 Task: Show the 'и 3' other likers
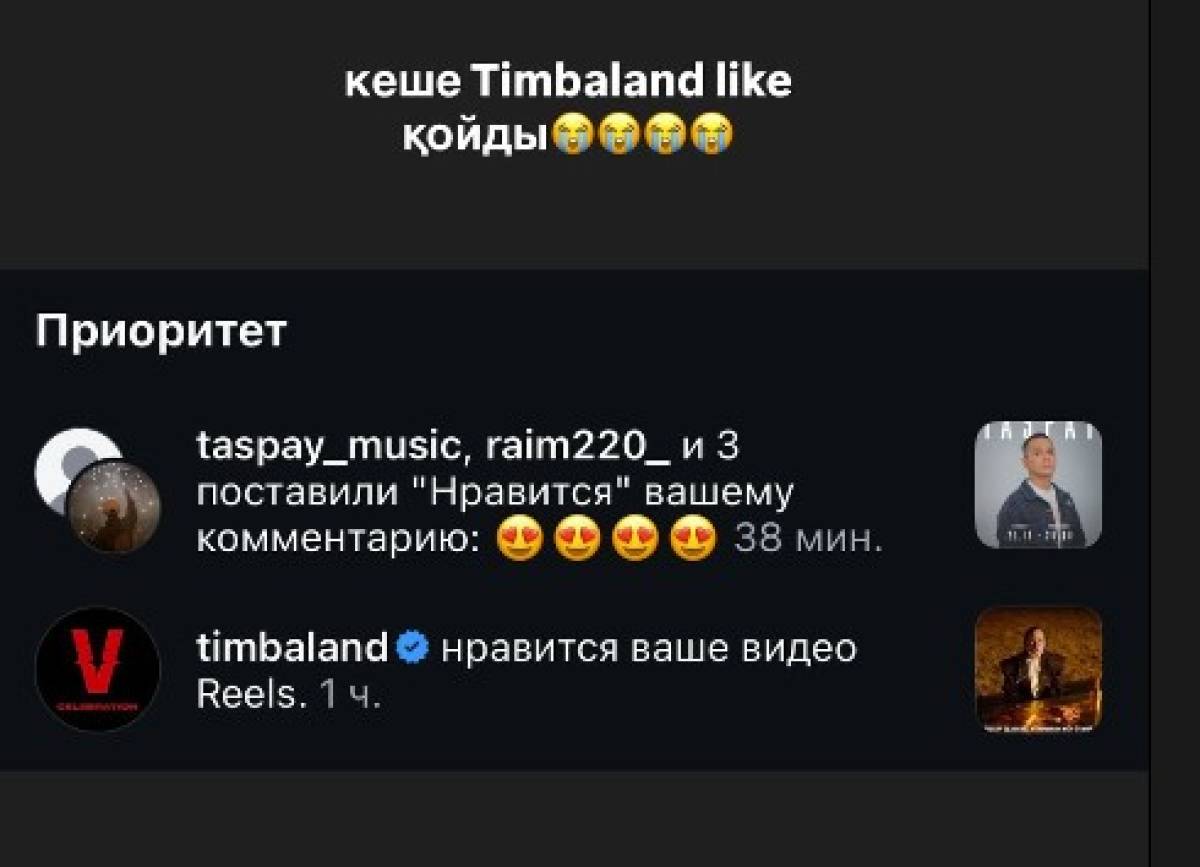[x=709, y=446]
